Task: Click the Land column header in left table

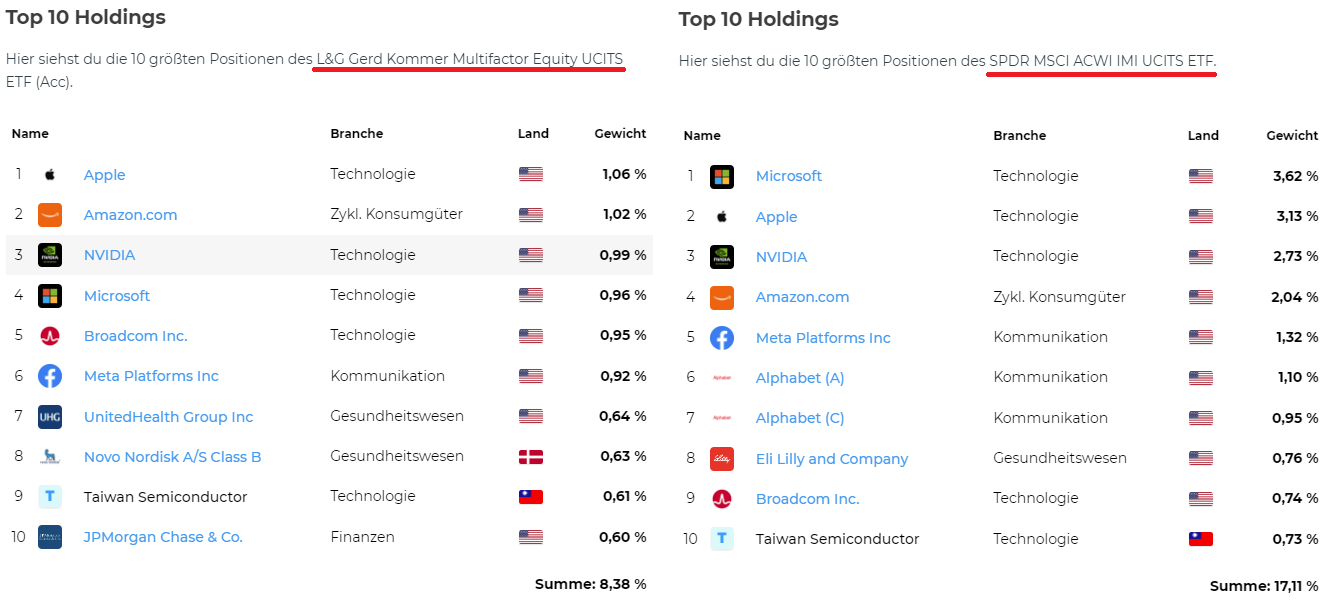Action: tap(533, 134)
